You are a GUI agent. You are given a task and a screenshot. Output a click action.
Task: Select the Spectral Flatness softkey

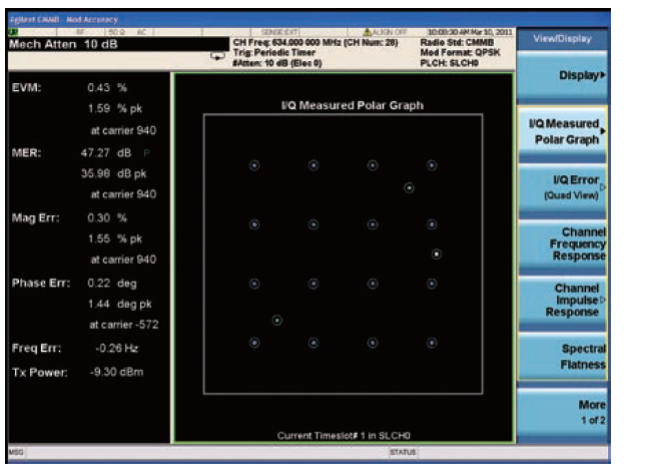click(x=562, y=356)
